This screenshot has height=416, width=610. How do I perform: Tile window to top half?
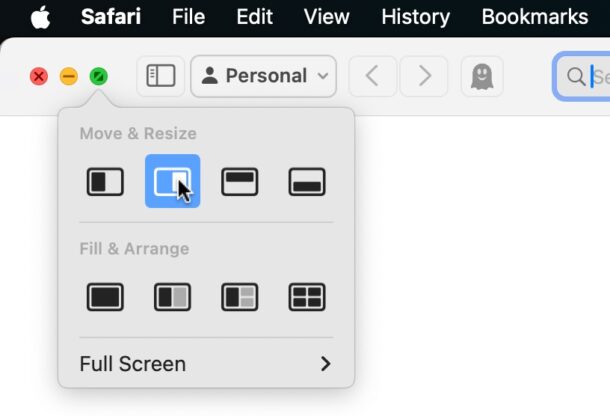click(239, 181)
